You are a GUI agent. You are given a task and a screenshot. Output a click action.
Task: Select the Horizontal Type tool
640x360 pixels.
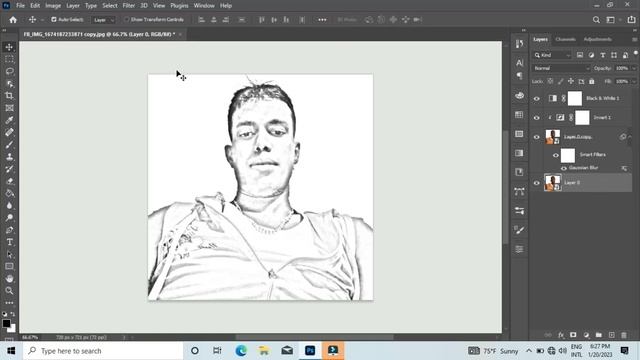(x=9, y=242)
